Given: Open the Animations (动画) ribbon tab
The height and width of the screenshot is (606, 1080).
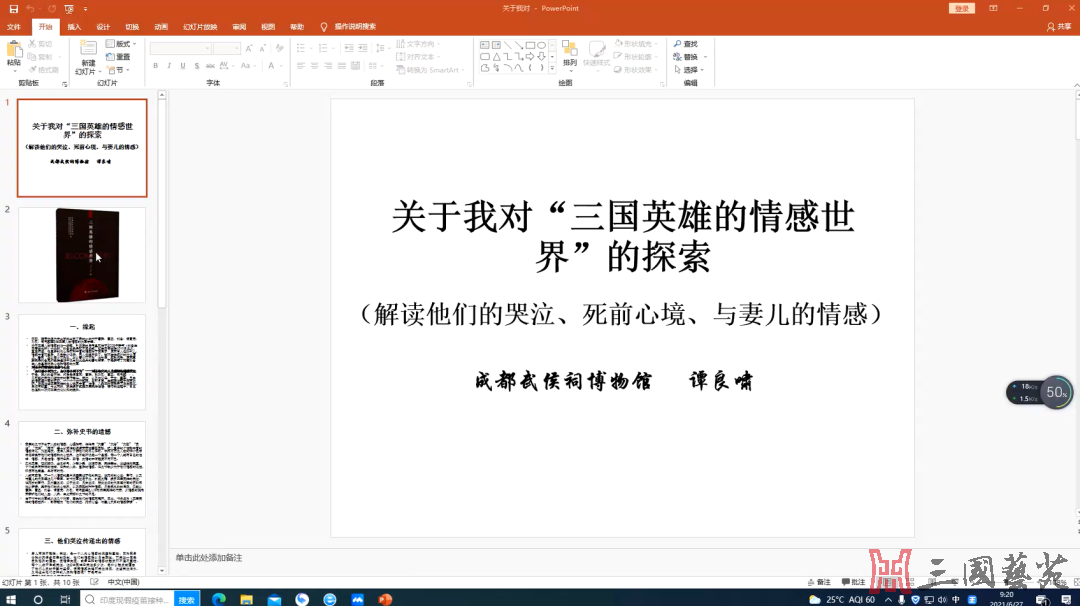Looking at the screenshot, I should click(161, 27).
